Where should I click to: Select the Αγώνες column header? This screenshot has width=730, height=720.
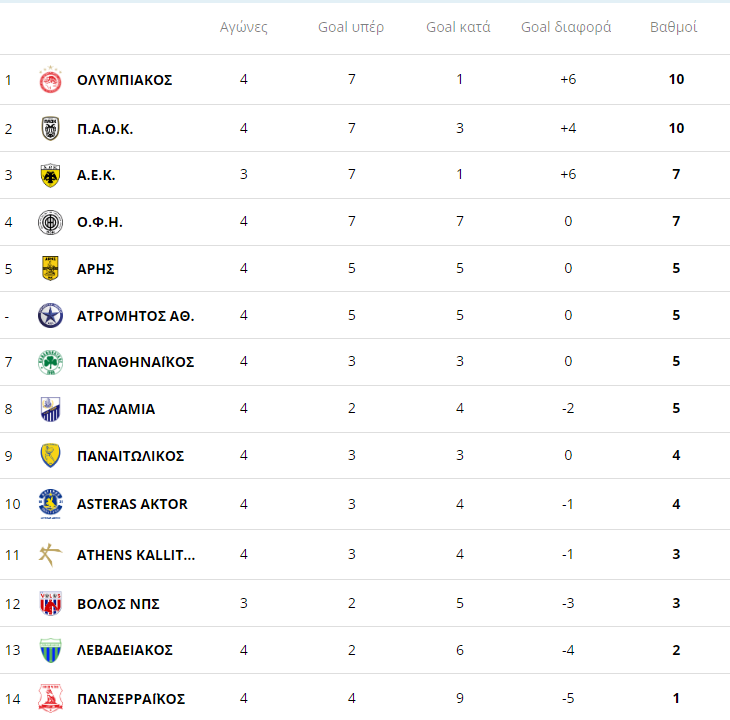(243, 27)
